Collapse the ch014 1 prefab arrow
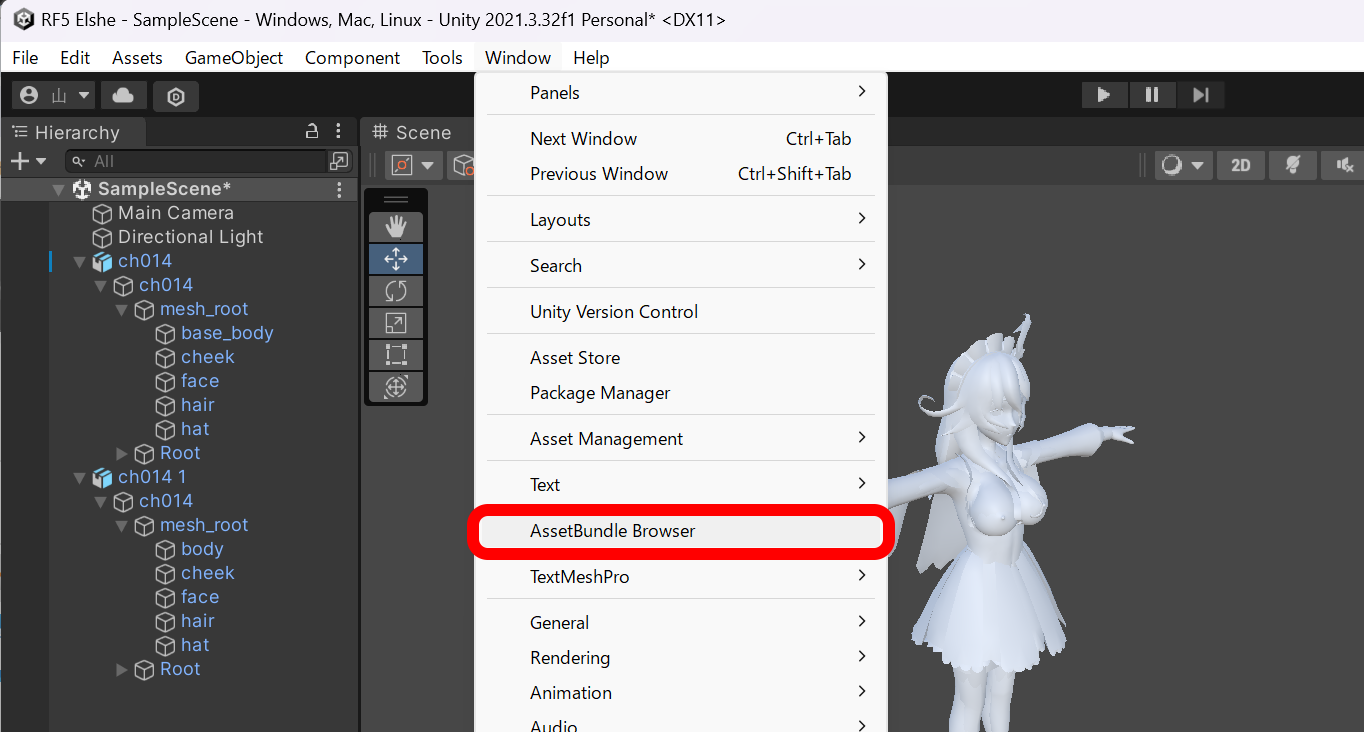Viewport: 1364px width, 732px height. pos(79,477)
